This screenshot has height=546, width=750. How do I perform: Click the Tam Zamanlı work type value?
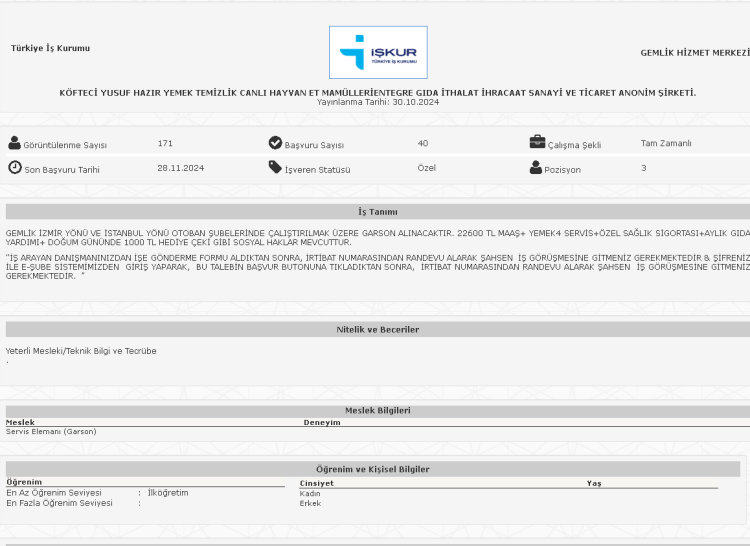click(x=666, y=143)
